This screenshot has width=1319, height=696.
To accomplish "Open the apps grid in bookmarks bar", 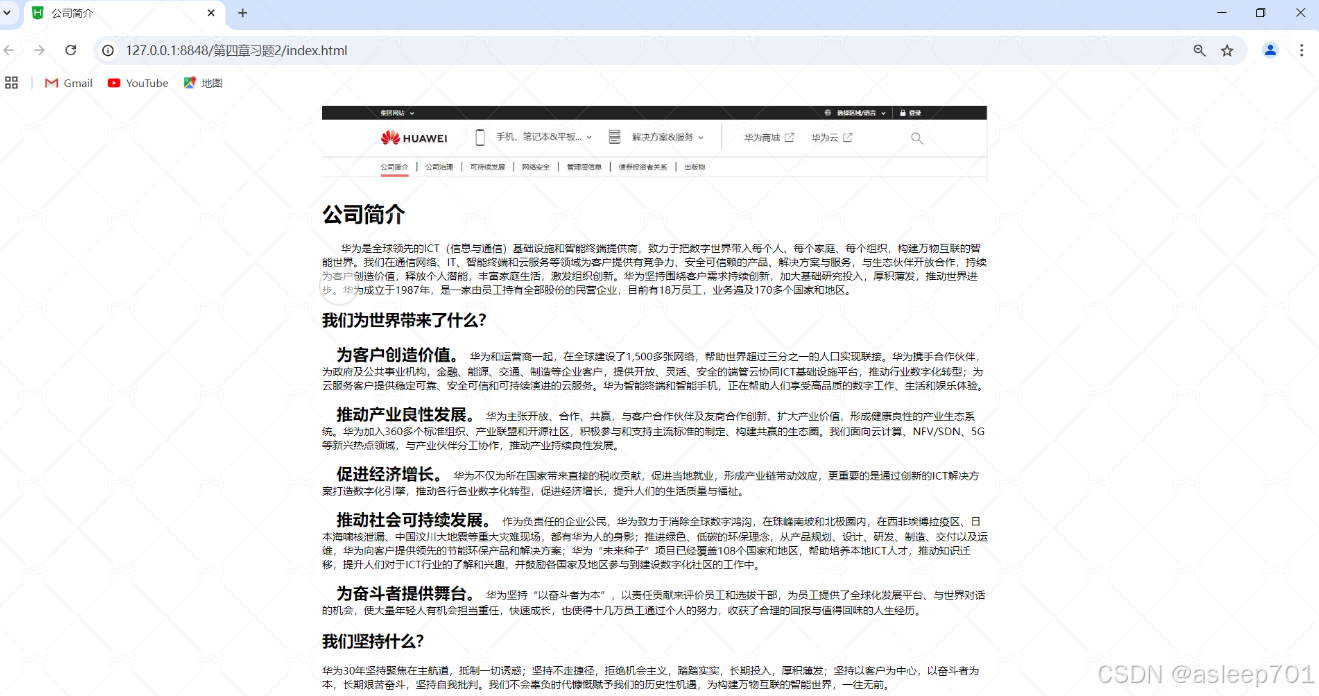I will coord(12,83).
